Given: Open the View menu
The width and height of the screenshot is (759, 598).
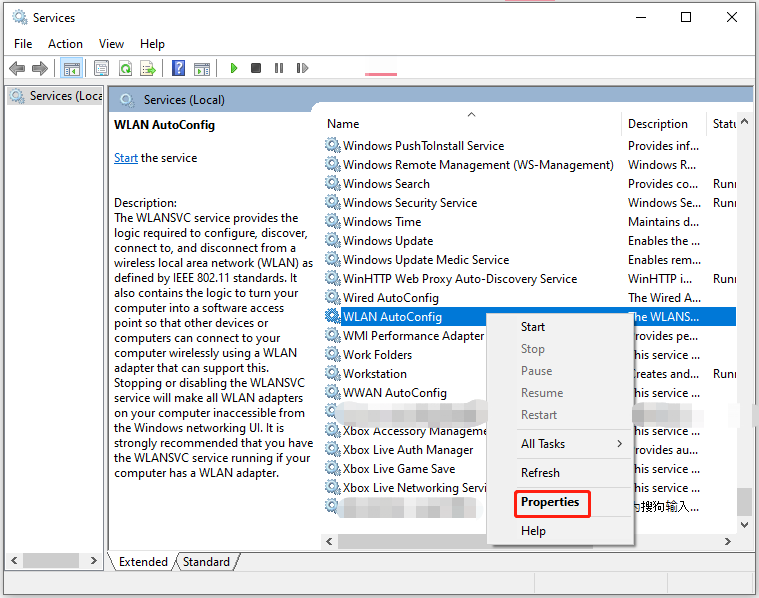Looking at the screenshot, I should pos(111,44).
